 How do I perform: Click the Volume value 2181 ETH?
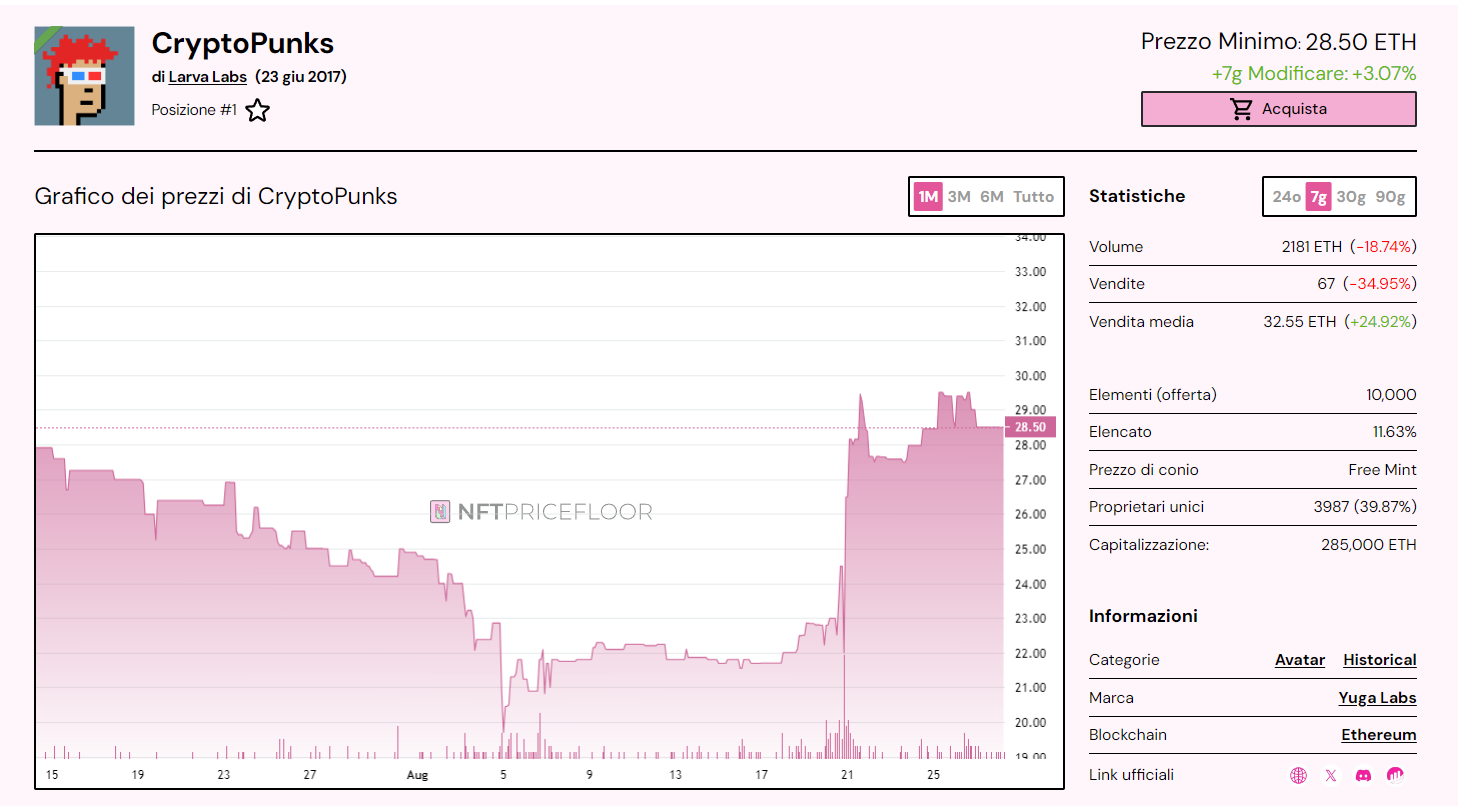click(x=1313, y=247)
